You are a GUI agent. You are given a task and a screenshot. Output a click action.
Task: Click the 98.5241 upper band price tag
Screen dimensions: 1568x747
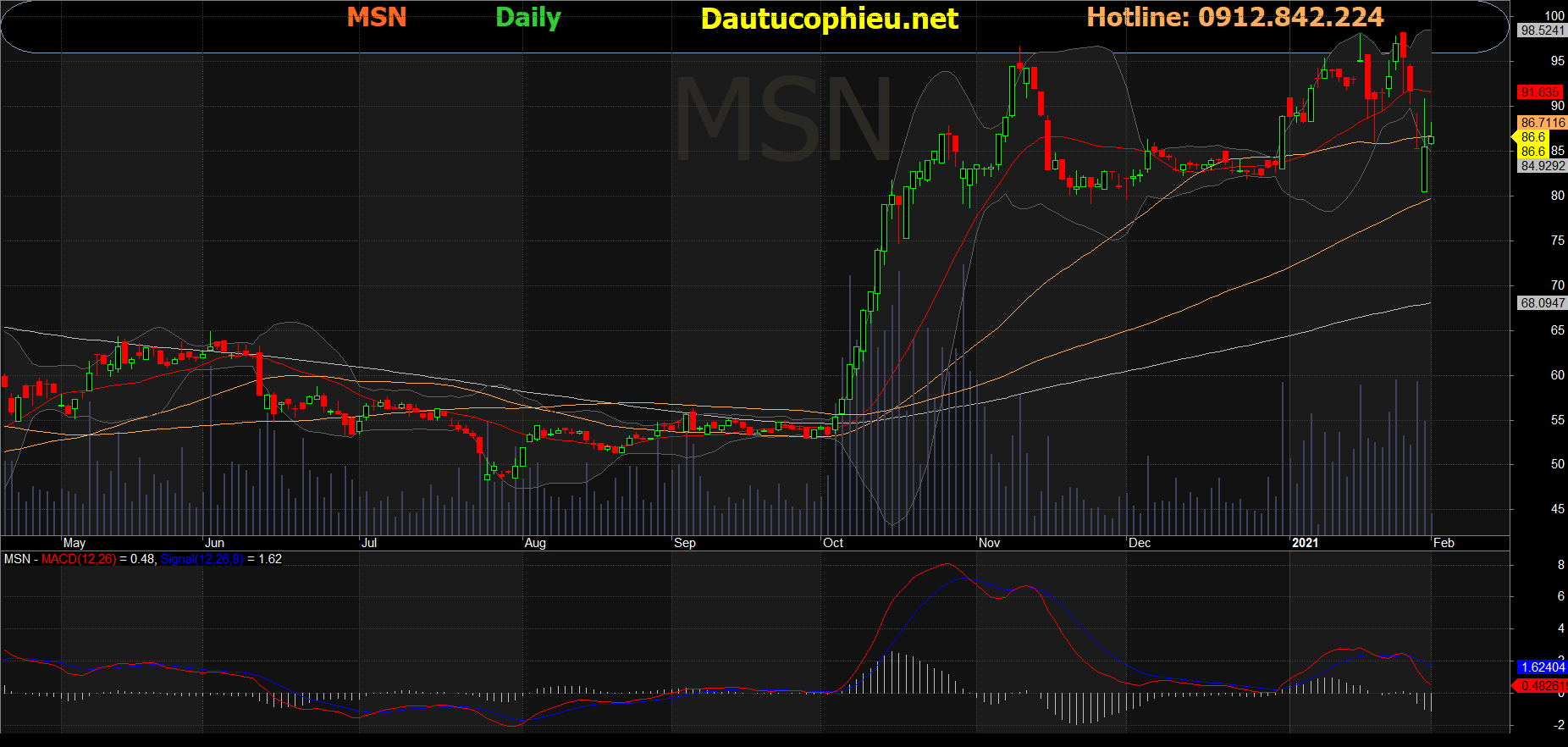click(1543, 30)
